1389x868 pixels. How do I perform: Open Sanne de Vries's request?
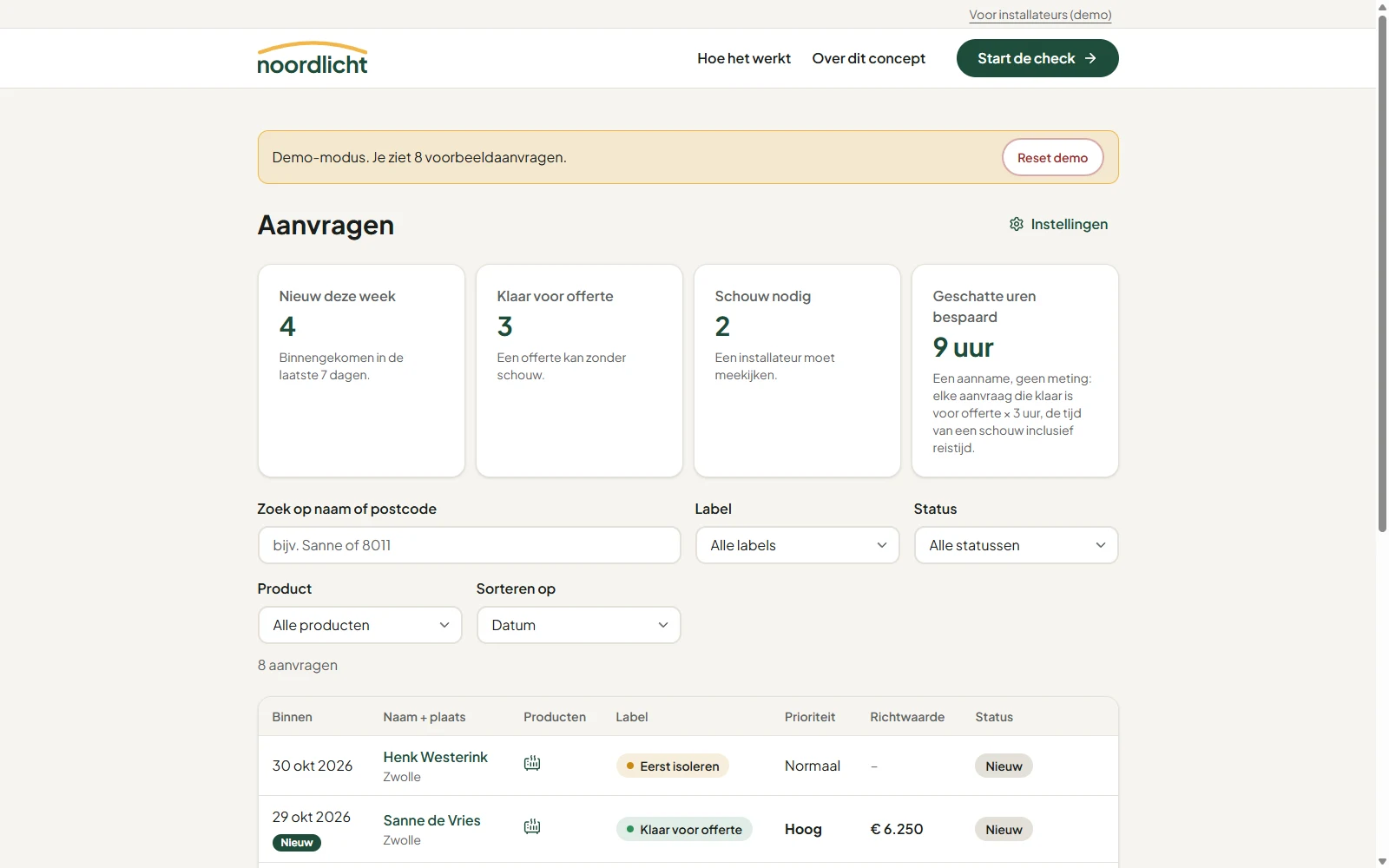(431, 820)
